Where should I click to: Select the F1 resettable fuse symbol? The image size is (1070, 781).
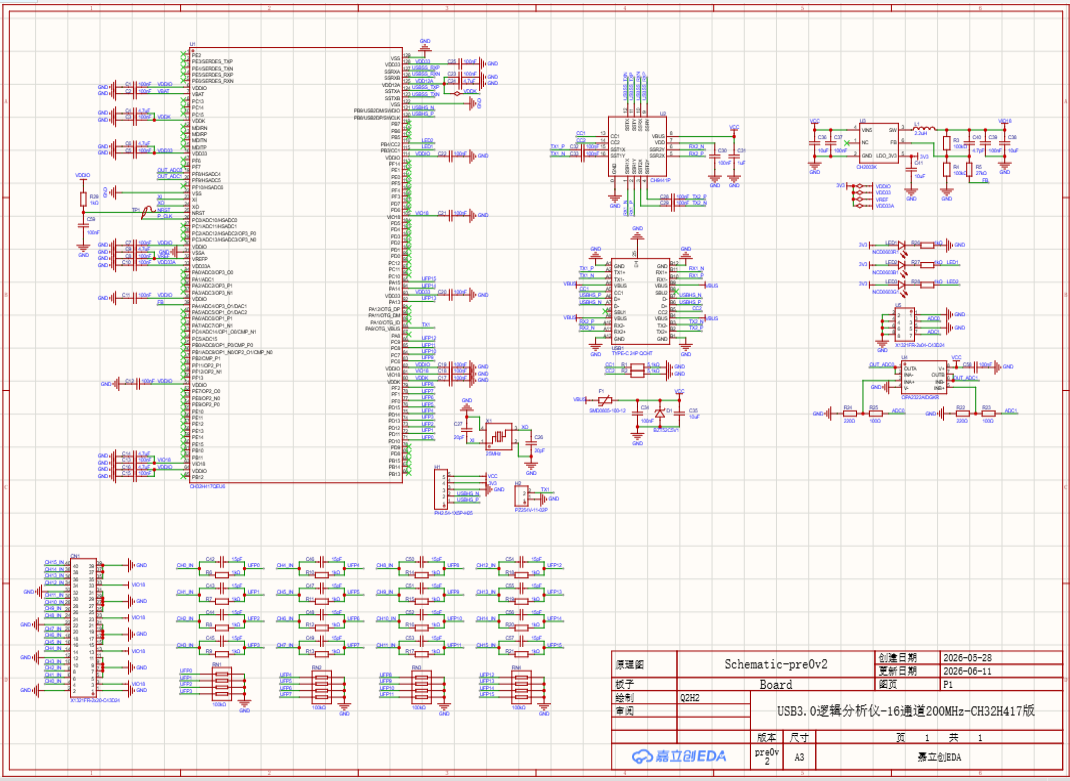603,401
